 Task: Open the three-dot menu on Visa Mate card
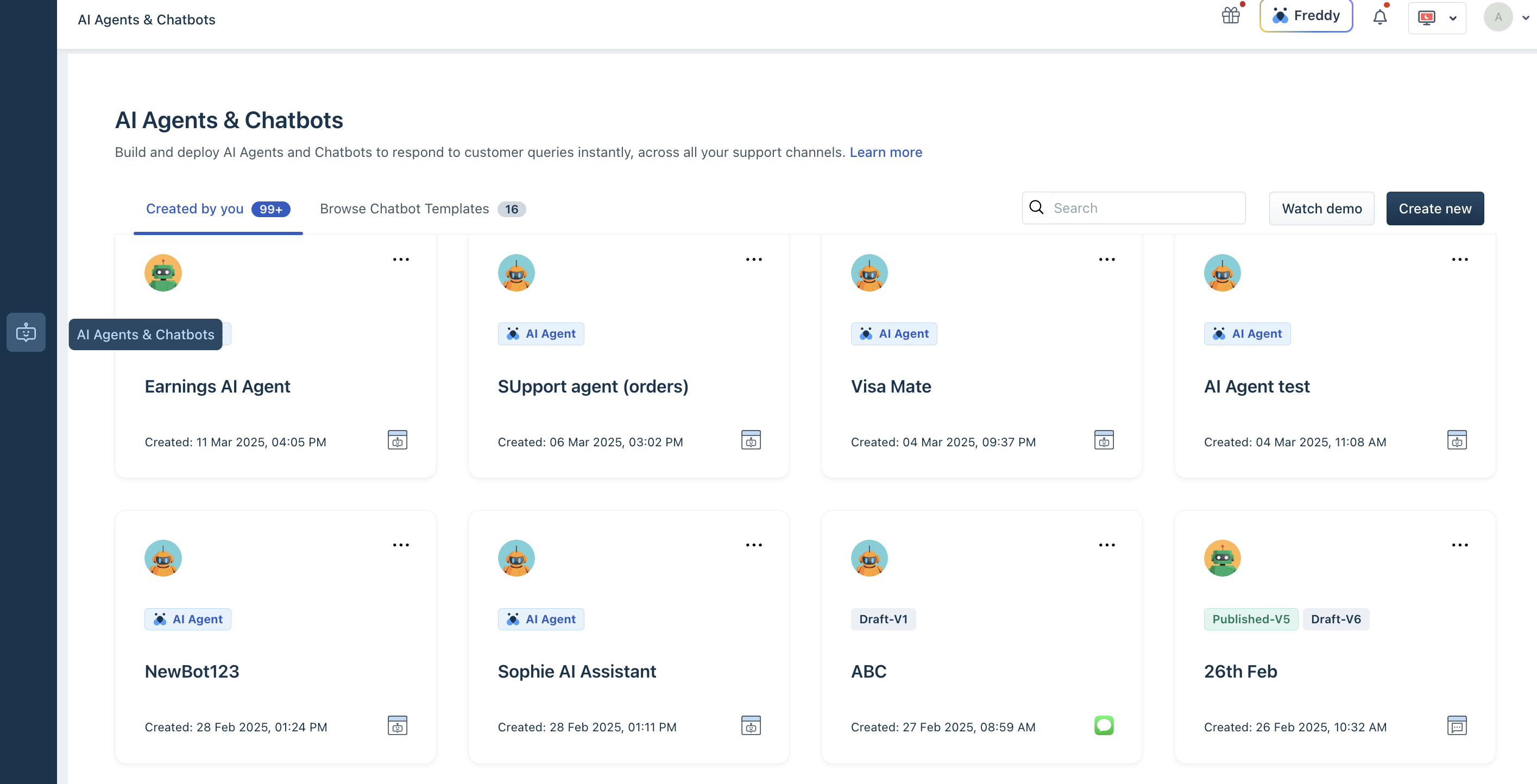[x=1107, y=260]
